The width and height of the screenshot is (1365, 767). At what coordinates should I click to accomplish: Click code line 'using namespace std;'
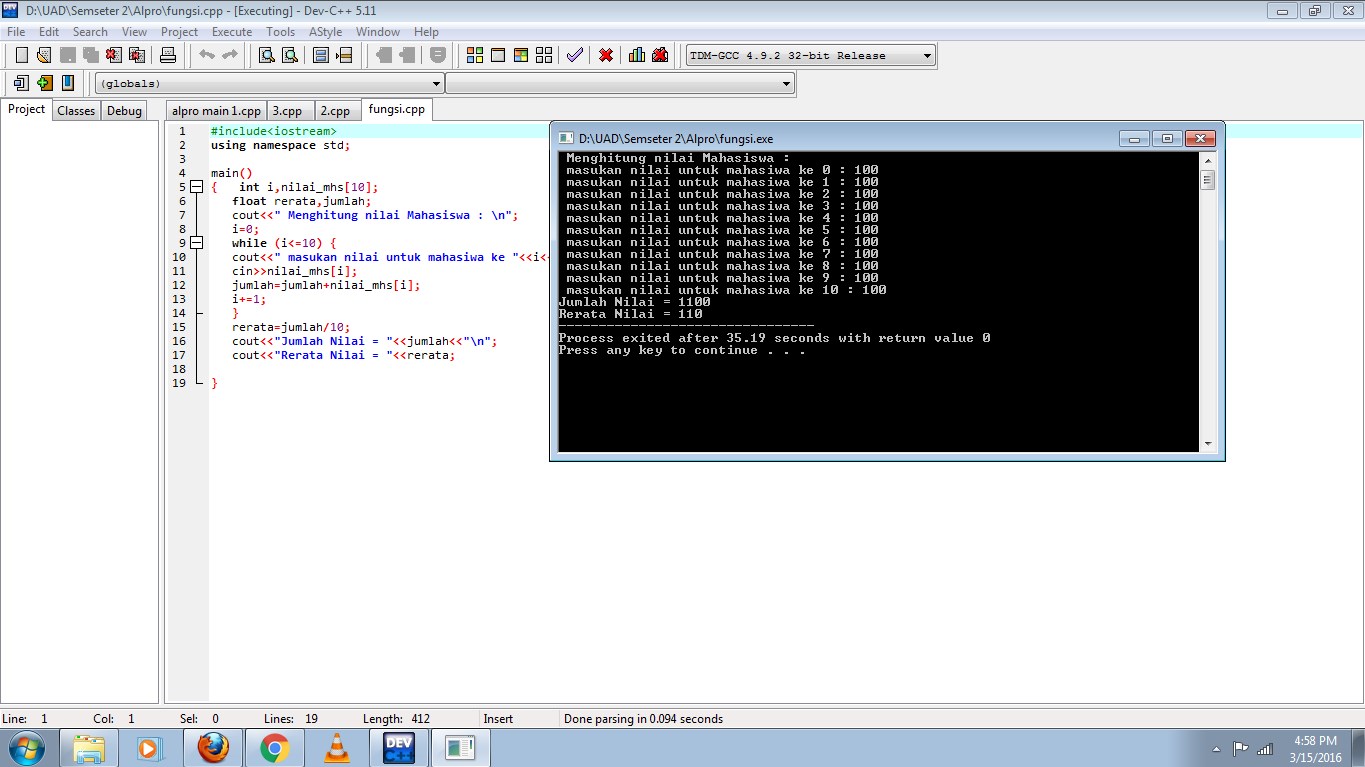pyautogui.click(x=281, y=145)
